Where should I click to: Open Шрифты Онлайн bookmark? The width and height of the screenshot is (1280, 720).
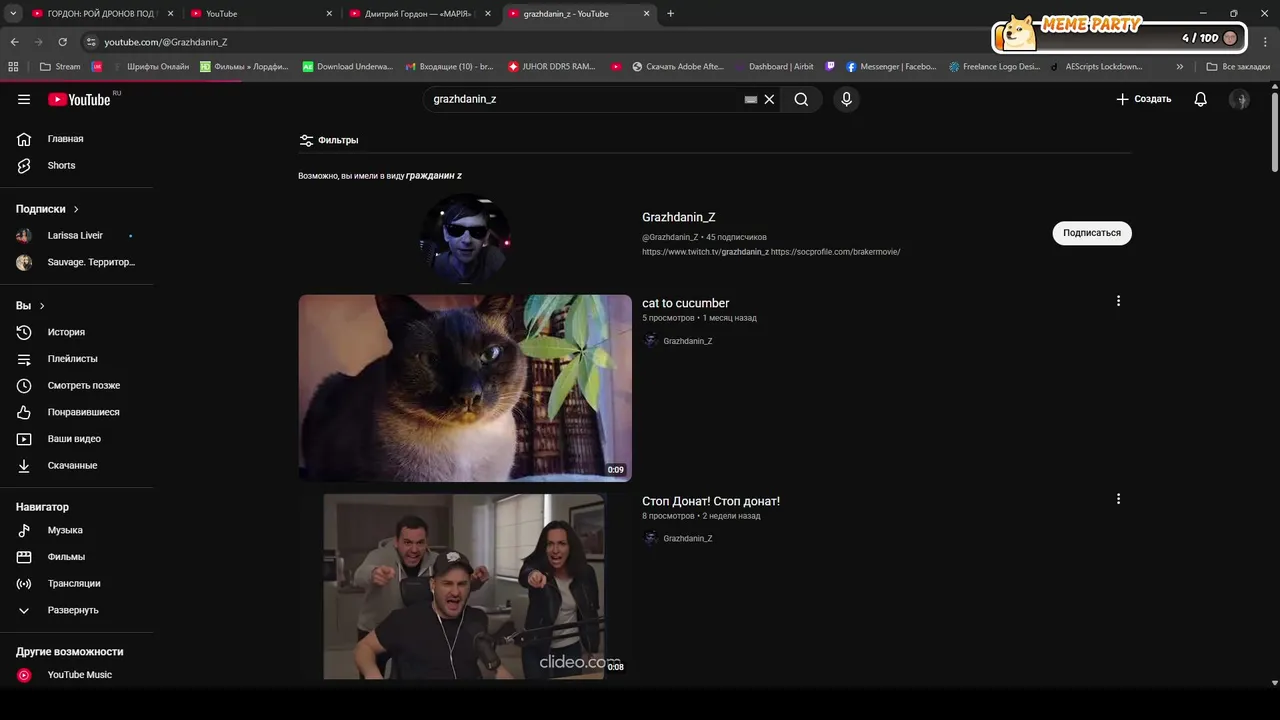click(150, 67)
